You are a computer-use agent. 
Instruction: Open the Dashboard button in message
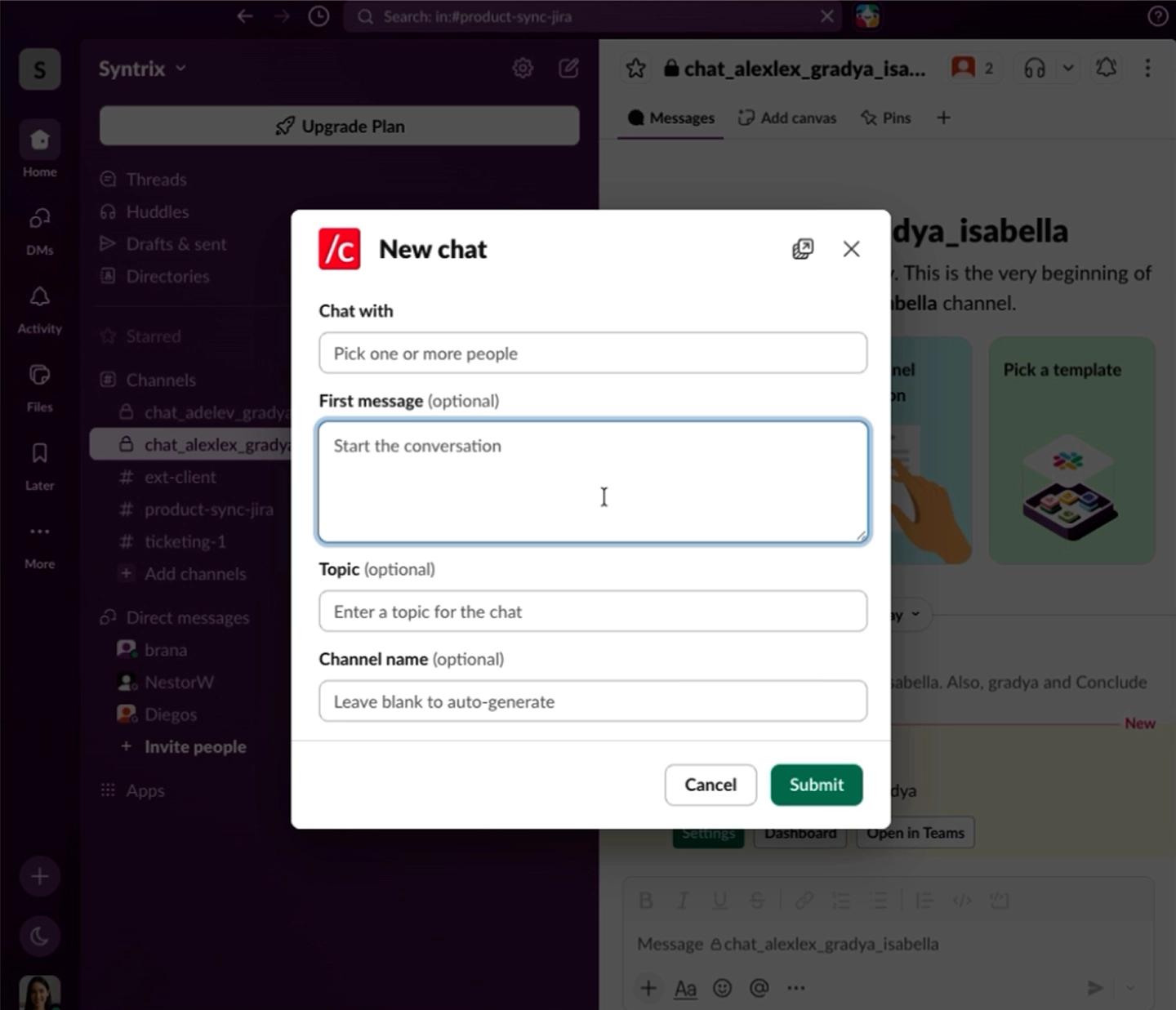point(800,834)
